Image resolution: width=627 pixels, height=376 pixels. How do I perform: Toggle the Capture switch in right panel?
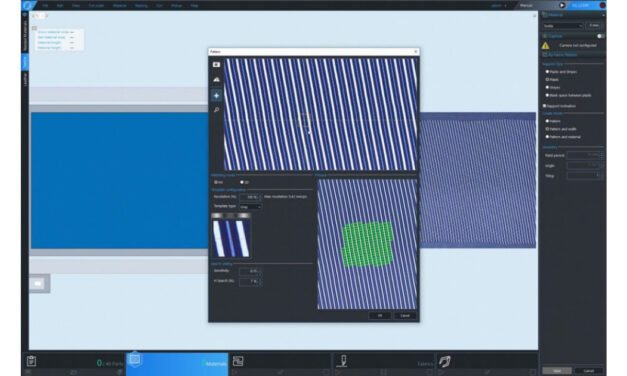point(600,36)
